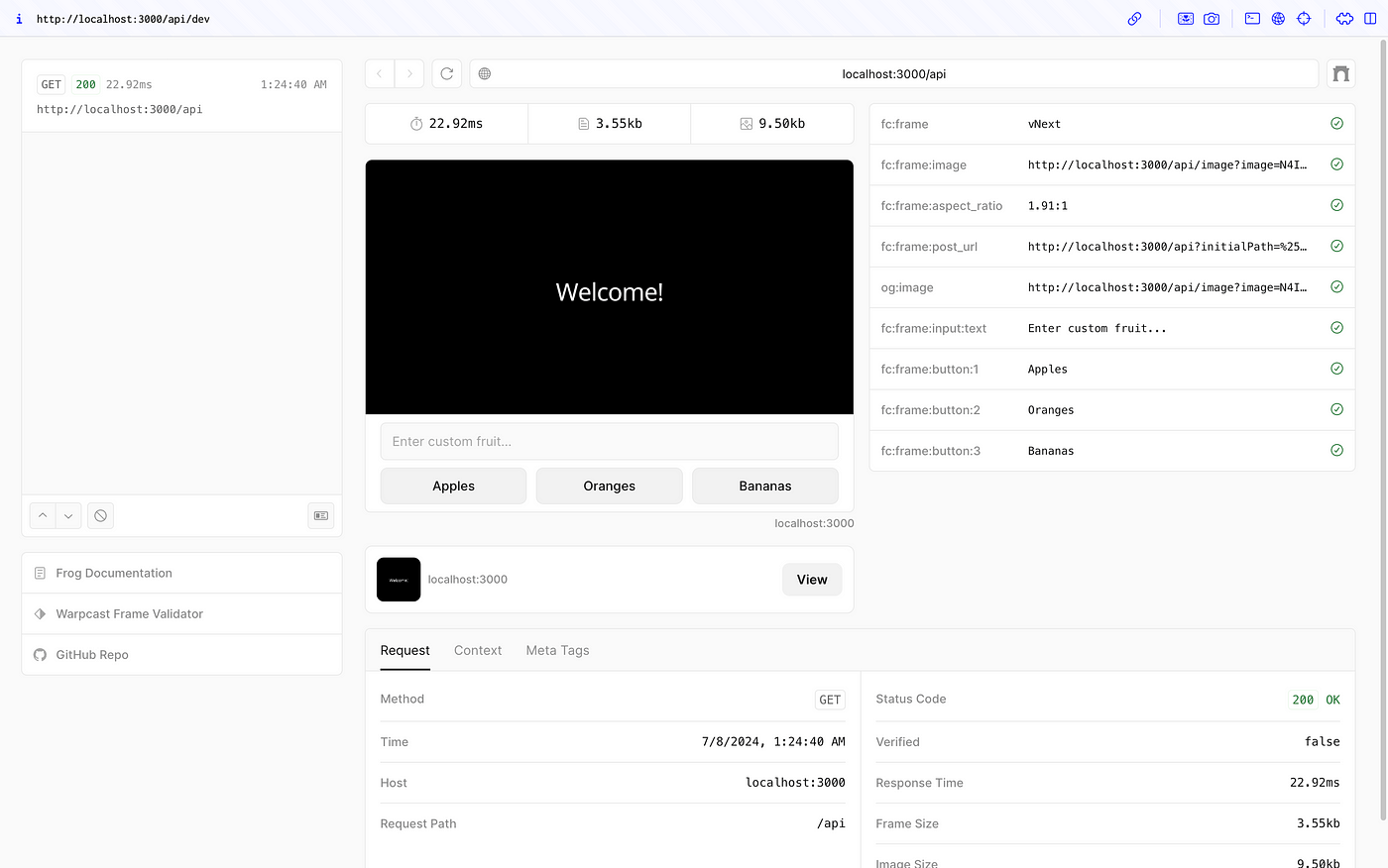The height and width of the screenshot is (868, 1388).
Task: Click the copy link chain icon
Action: [x=1134, y=19]
